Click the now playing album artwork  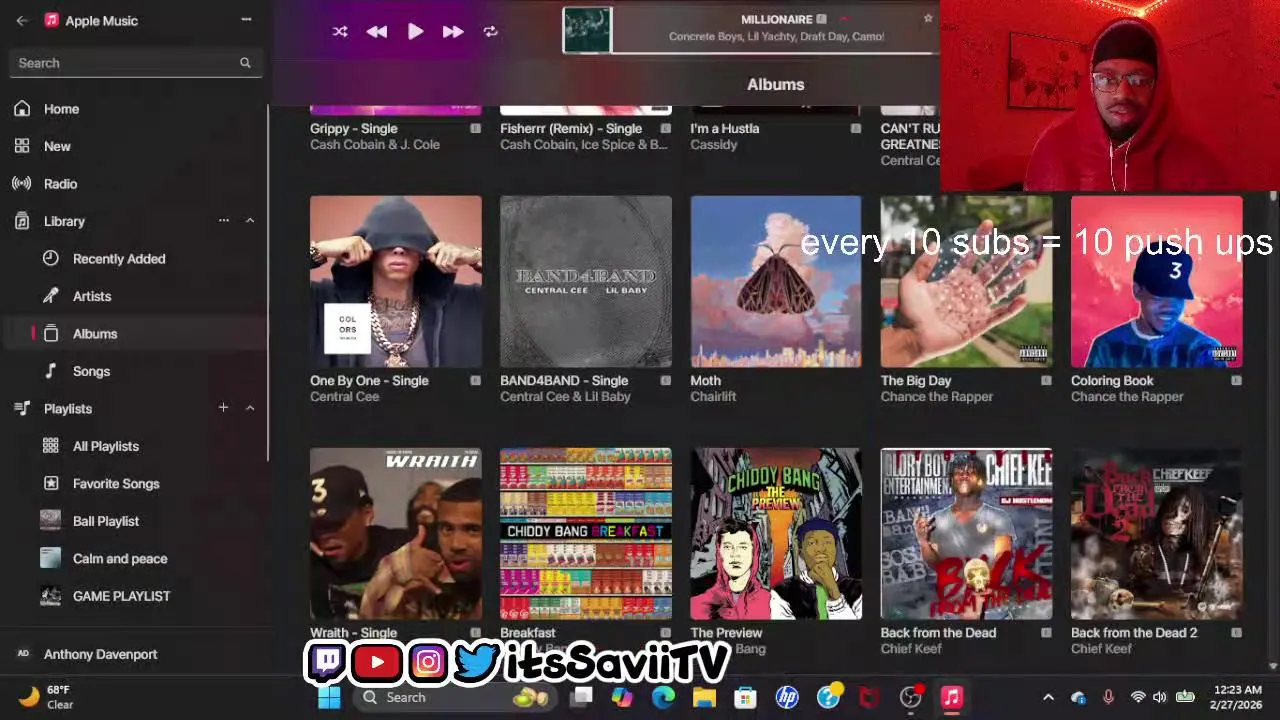pos(587,30)
